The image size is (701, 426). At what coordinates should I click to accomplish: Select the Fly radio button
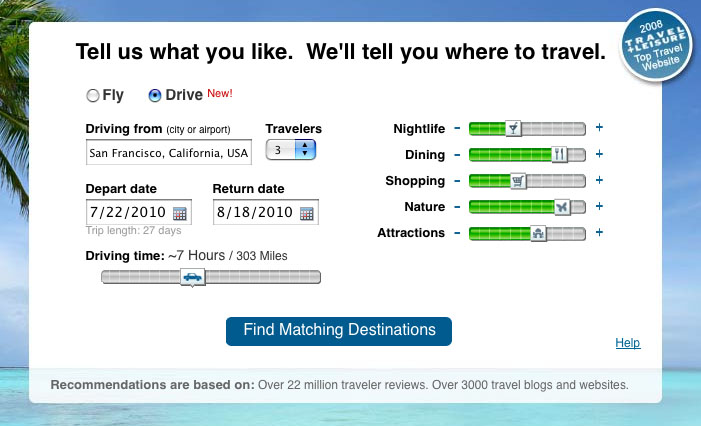[93, 96]
